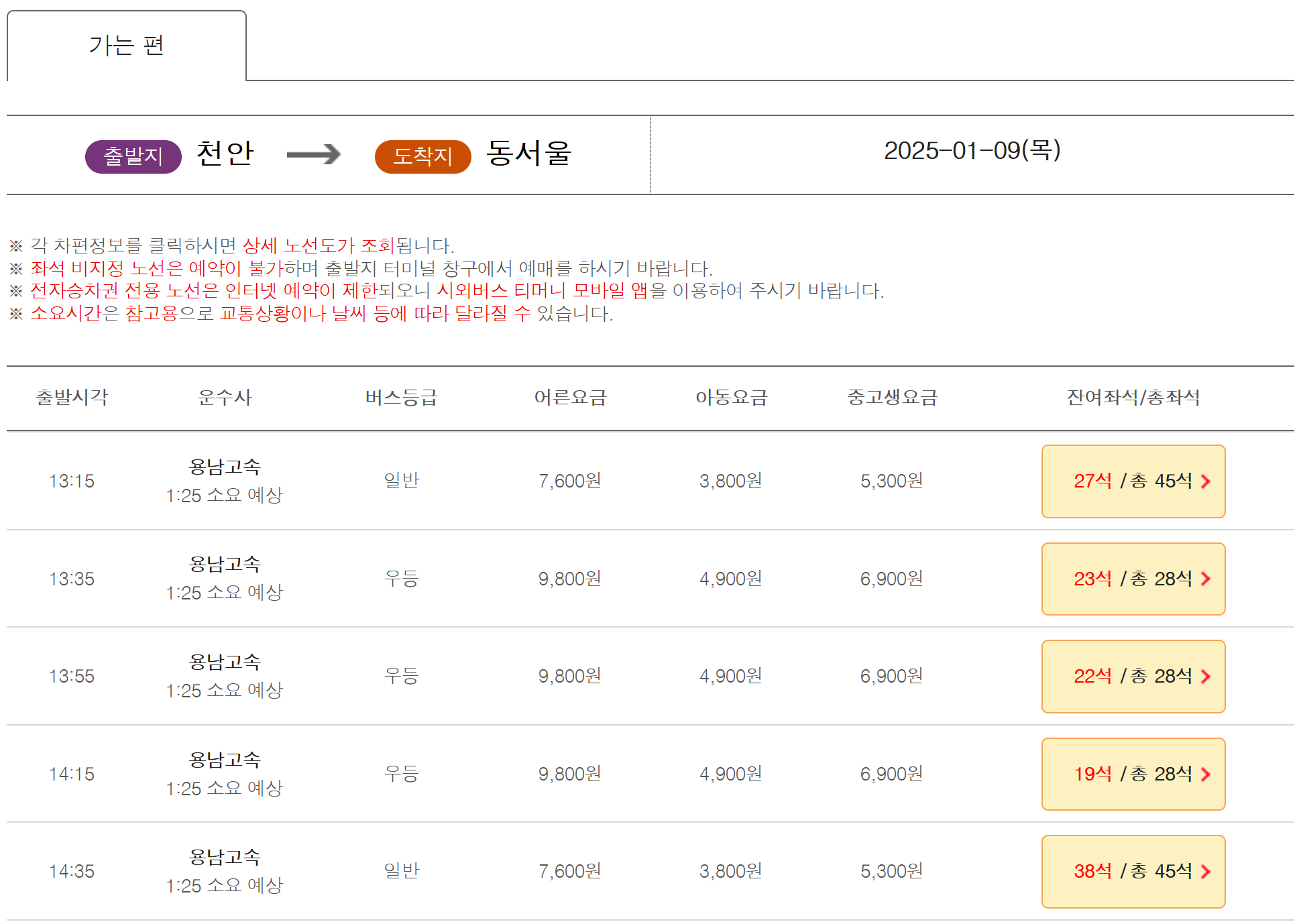Click the red chevron on the 13:35 row
This screenshot has height=924, width=1303.
pyautogui.click(x=1206, y=579)
